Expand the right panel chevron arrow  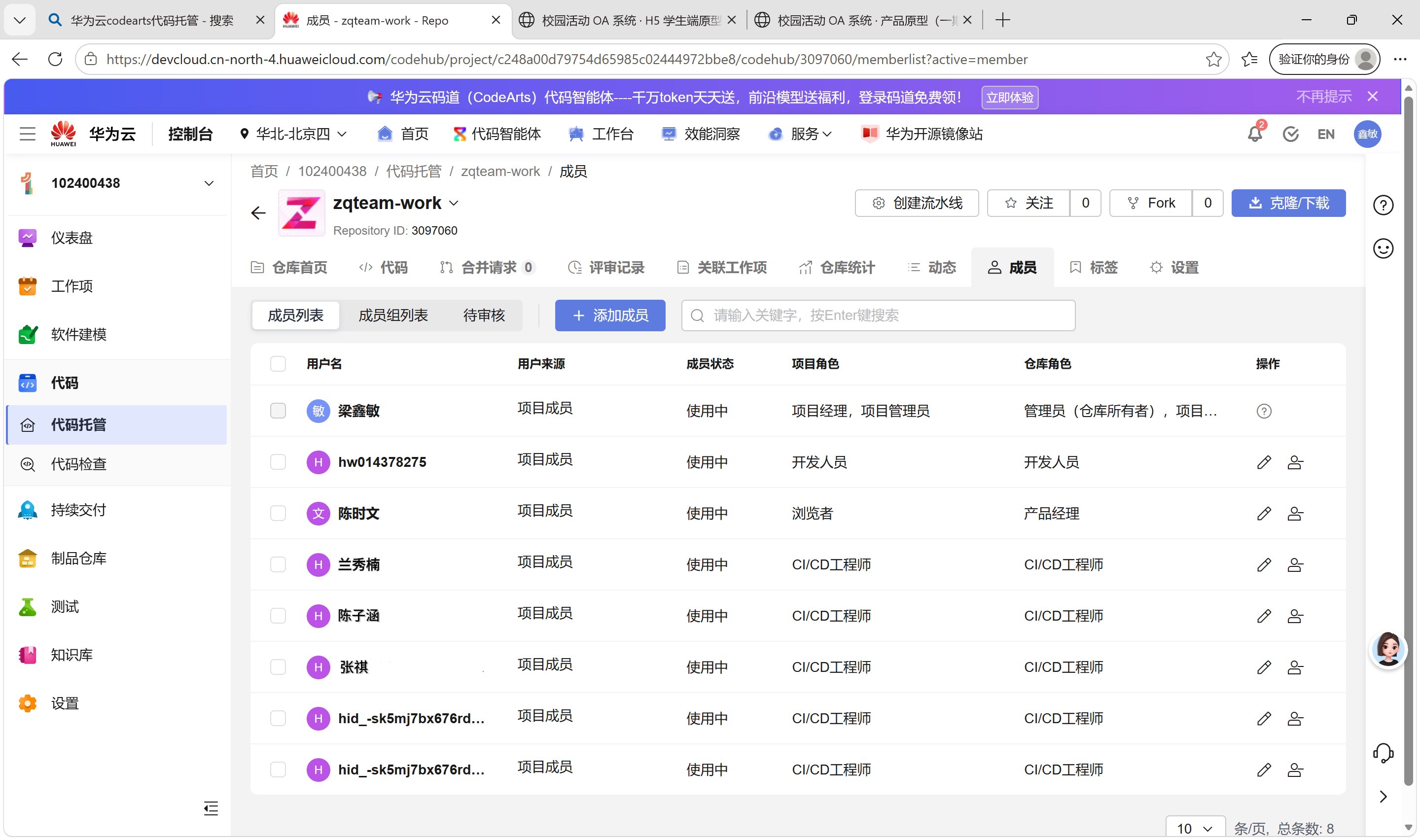pos(1383,797)
